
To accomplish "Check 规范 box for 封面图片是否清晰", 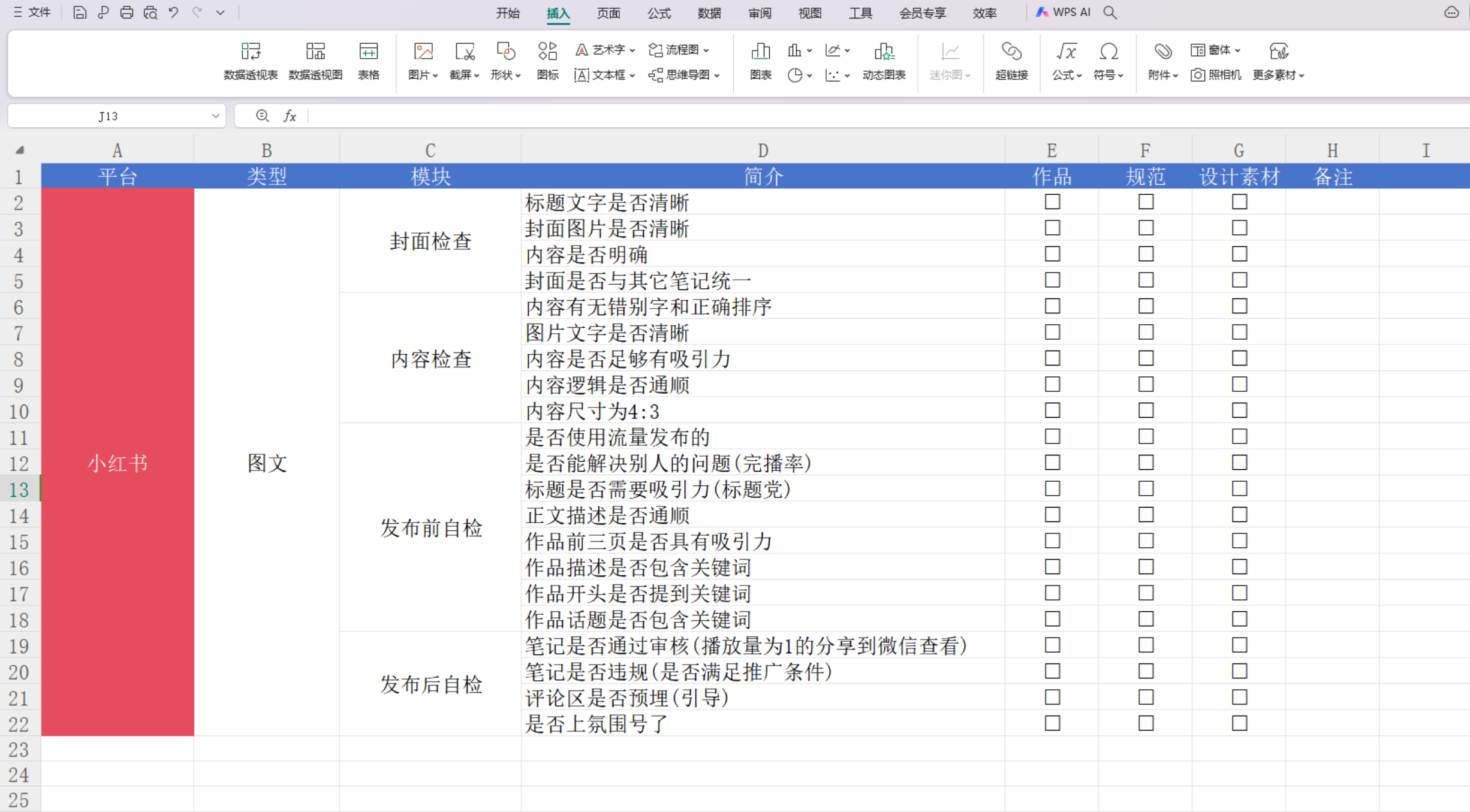I will 1146,228.
